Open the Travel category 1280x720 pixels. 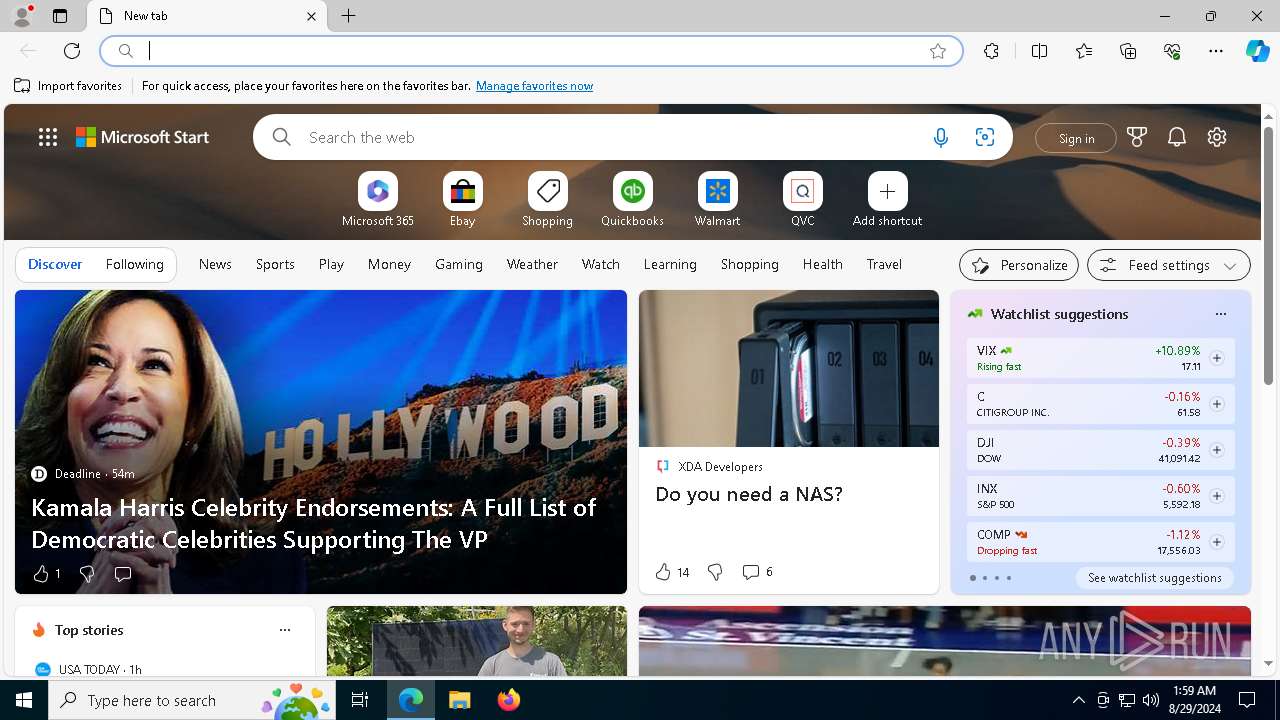pyautogui.click(x=884, y=264)
